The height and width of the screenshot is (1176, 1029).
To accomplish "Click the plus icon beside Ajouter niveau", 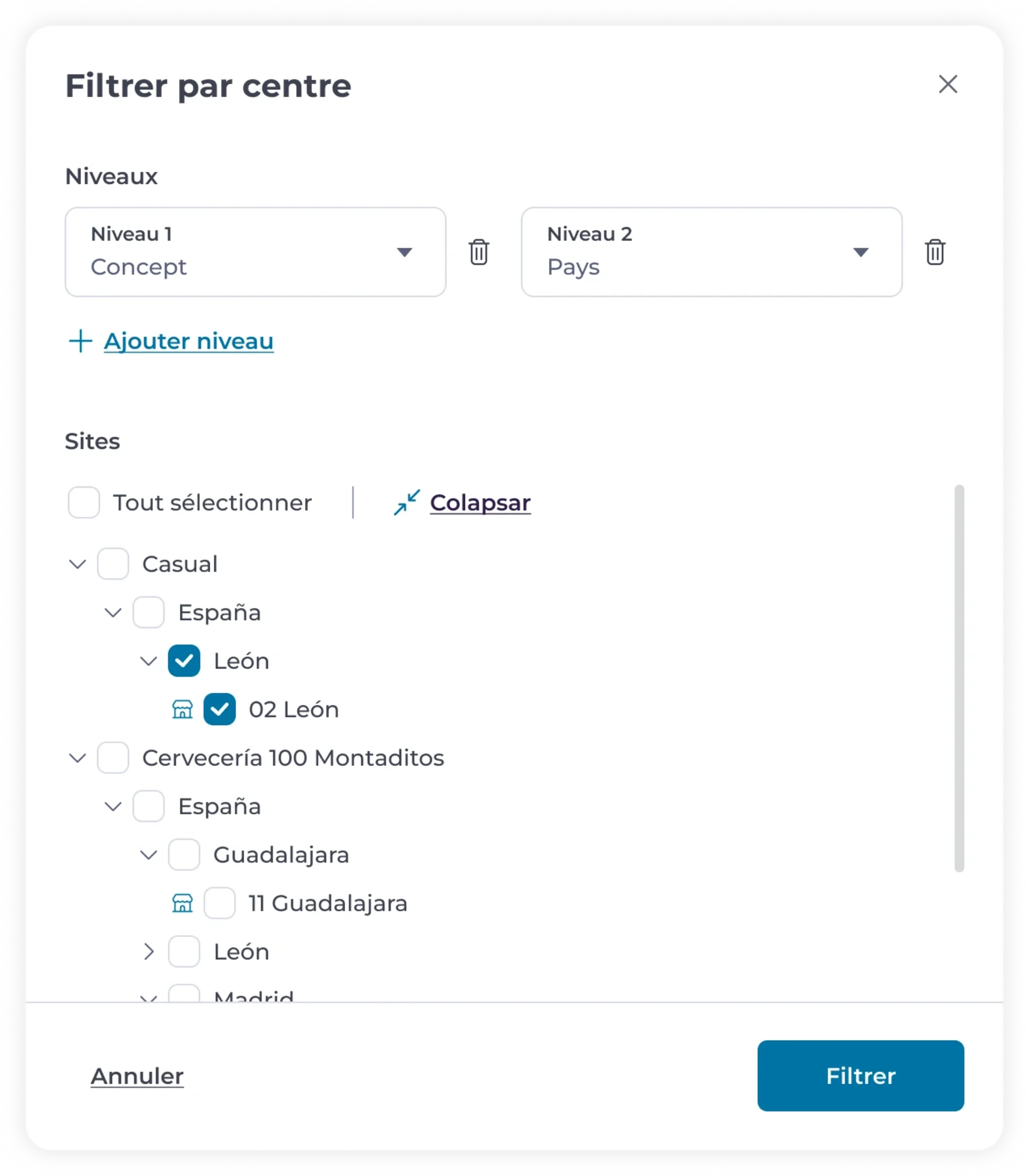I will click(80, 341).
